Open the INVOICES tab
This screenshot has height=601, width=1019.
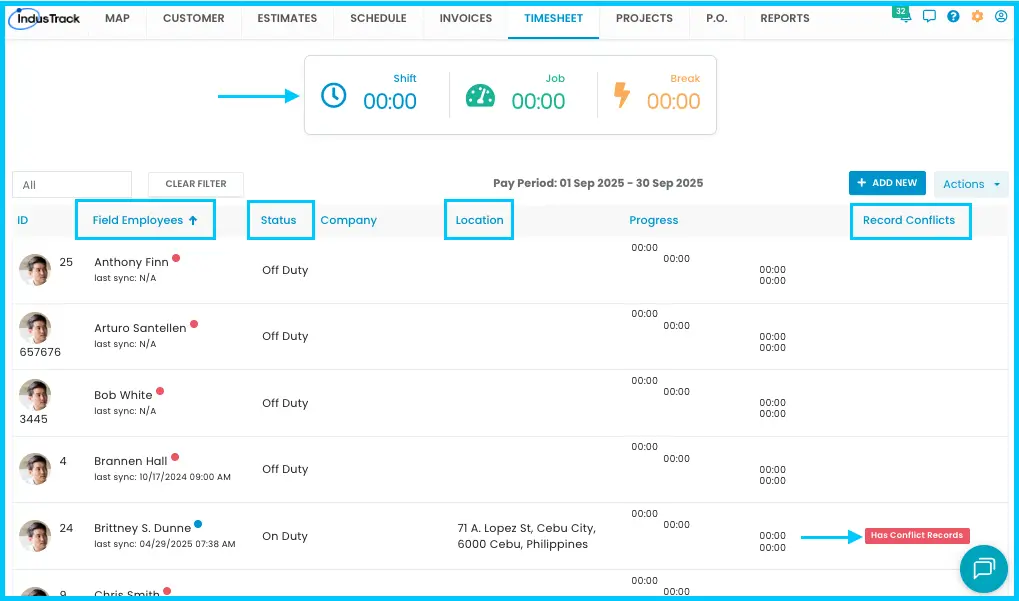[465, 18]
